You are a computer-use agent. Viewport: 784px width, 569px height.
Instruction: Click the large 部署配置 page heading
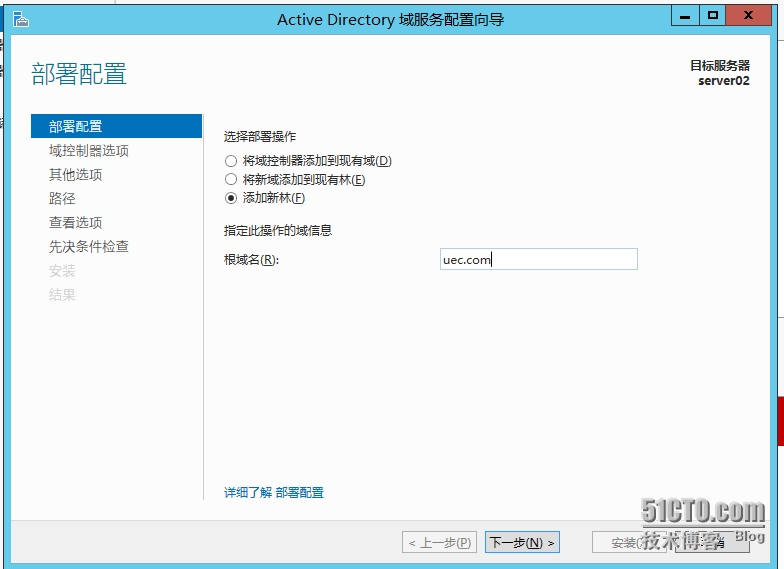pyautogui.click(x=79, y=74)
